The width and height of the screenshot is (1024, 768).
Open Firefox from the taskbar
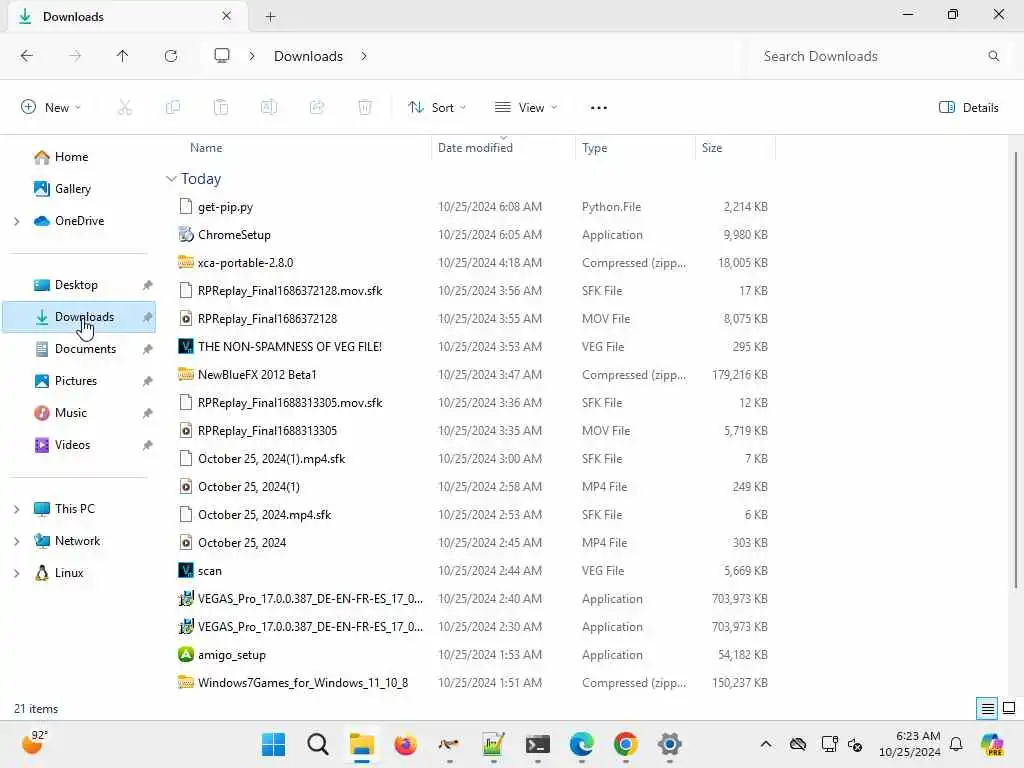point(405,744)
